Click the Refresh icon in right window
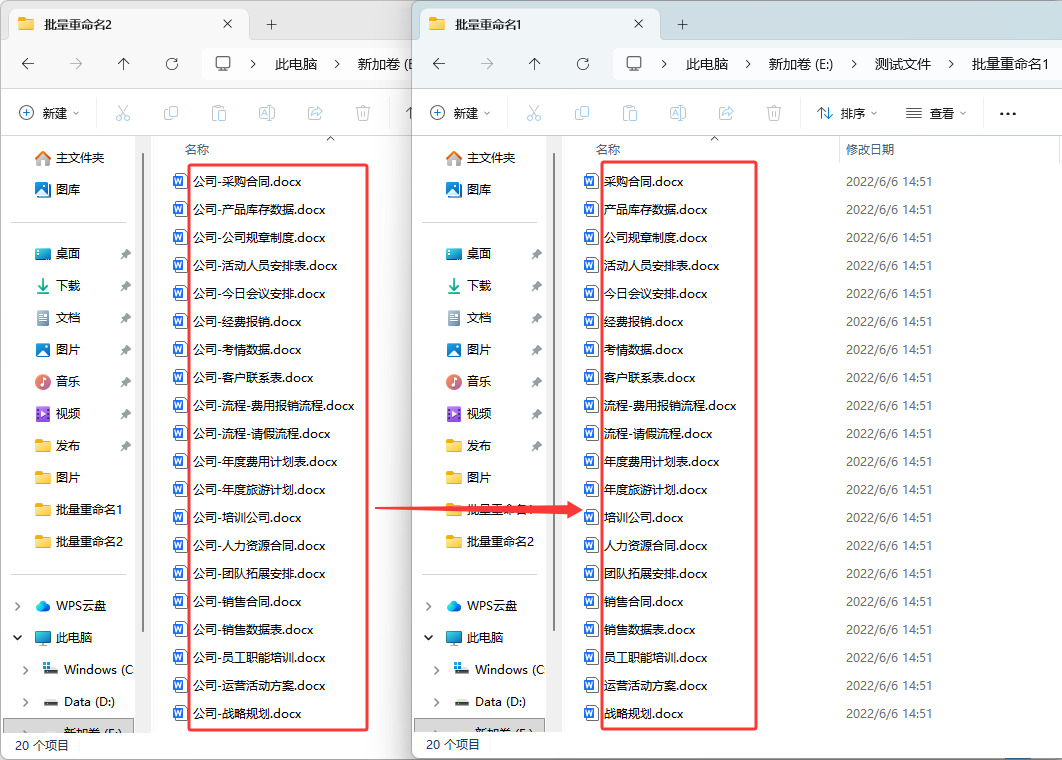Image resolution: width=1062 pixels, height=760 pixels. click(x=582, y=64)
